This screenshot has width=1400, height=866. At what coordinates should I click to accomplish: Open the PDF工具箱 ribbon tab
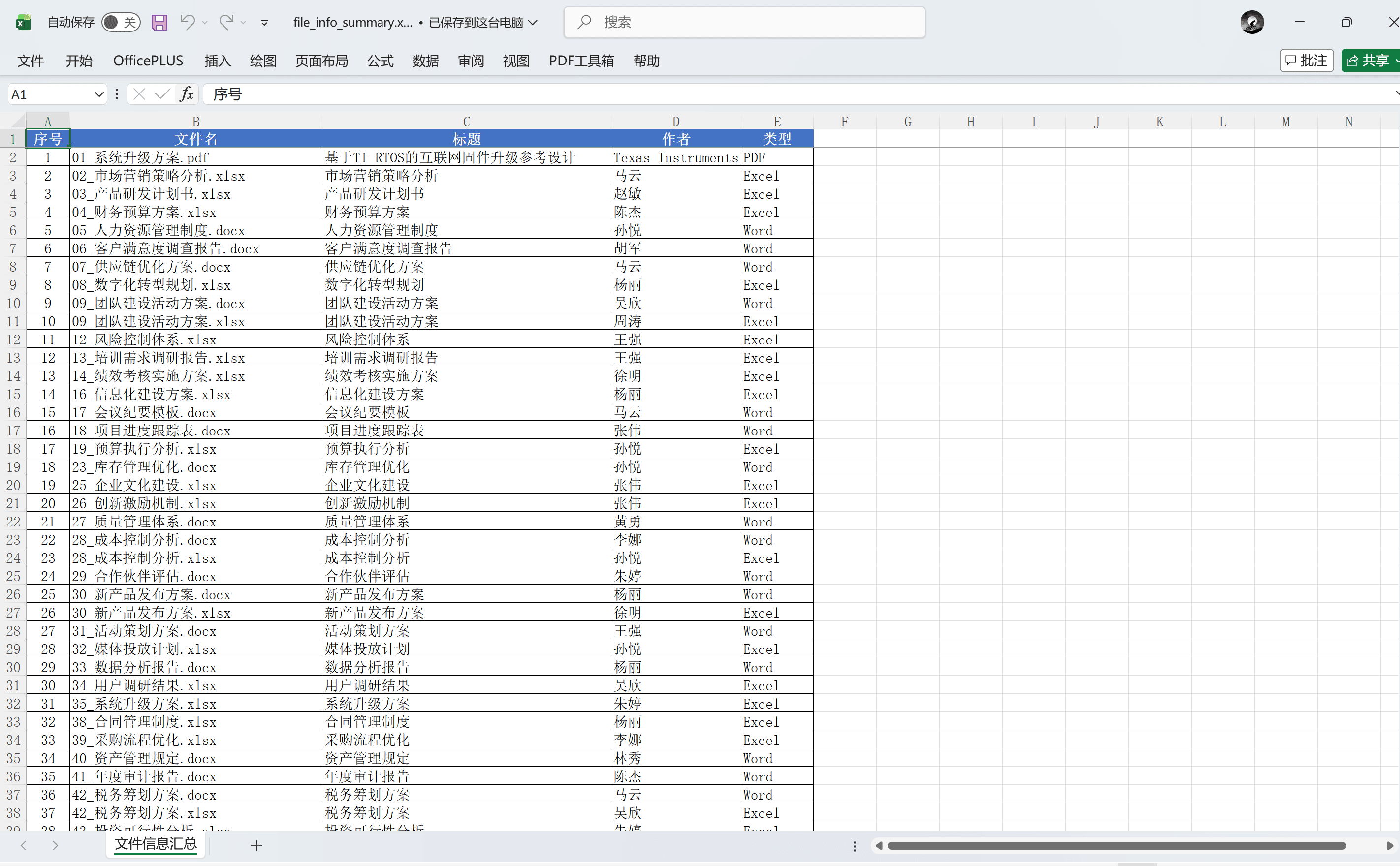click(x=581, y=61)
